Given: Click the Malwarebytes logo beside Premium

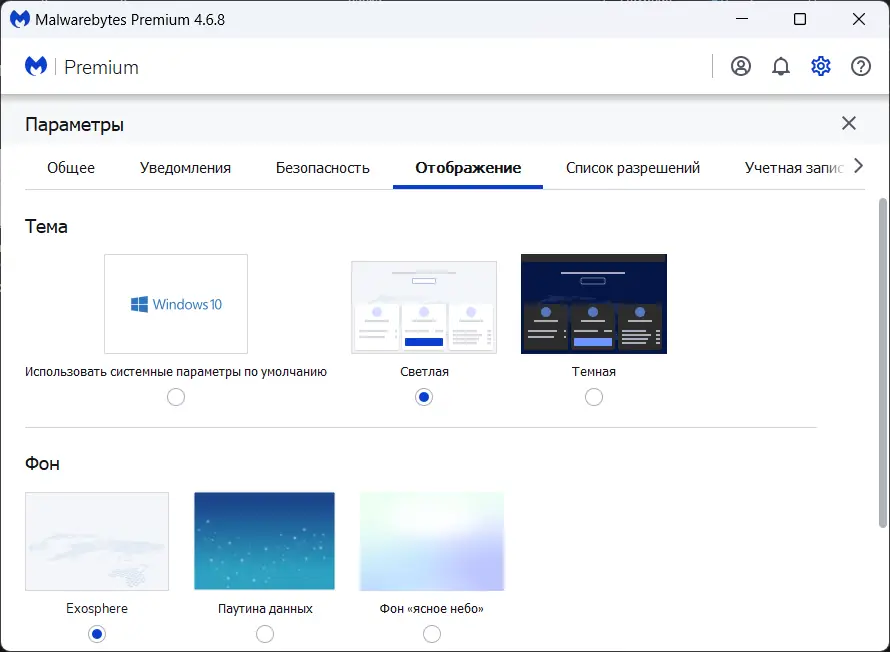Looking at the screenshot, I should [x=36, y=66].
